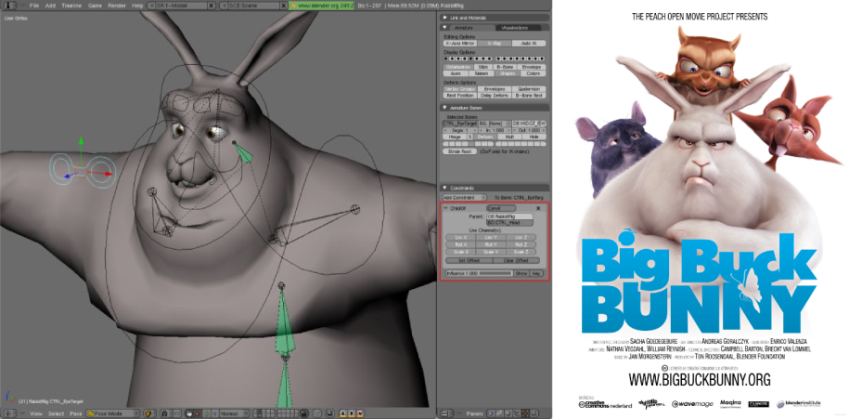The width and height of the screenshot is (849, 419).
Task: Toggle custom Shapes display
Action: tap(507, 73)
